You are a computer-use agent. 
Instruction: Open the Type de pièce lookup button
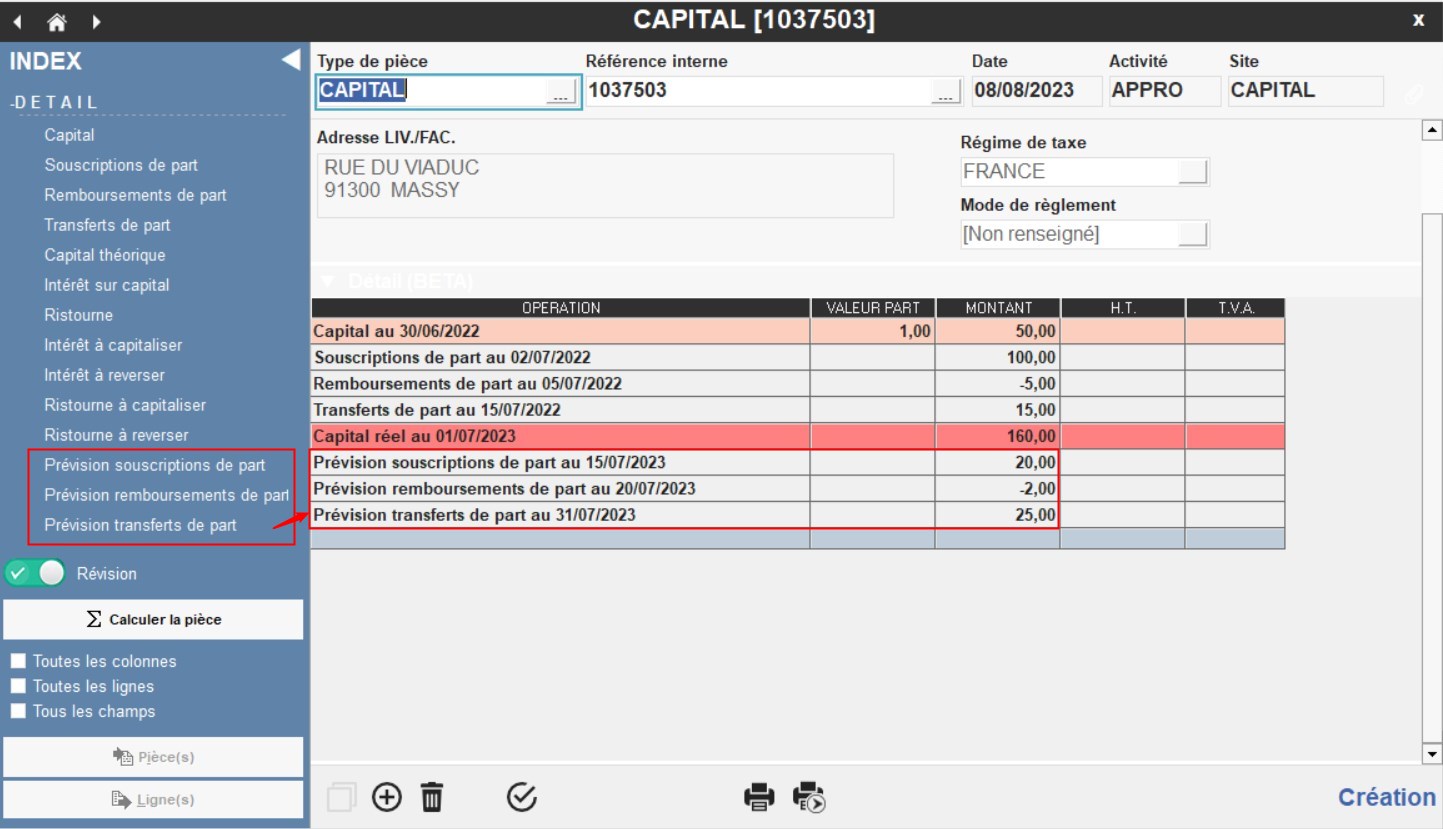(561, 91)
